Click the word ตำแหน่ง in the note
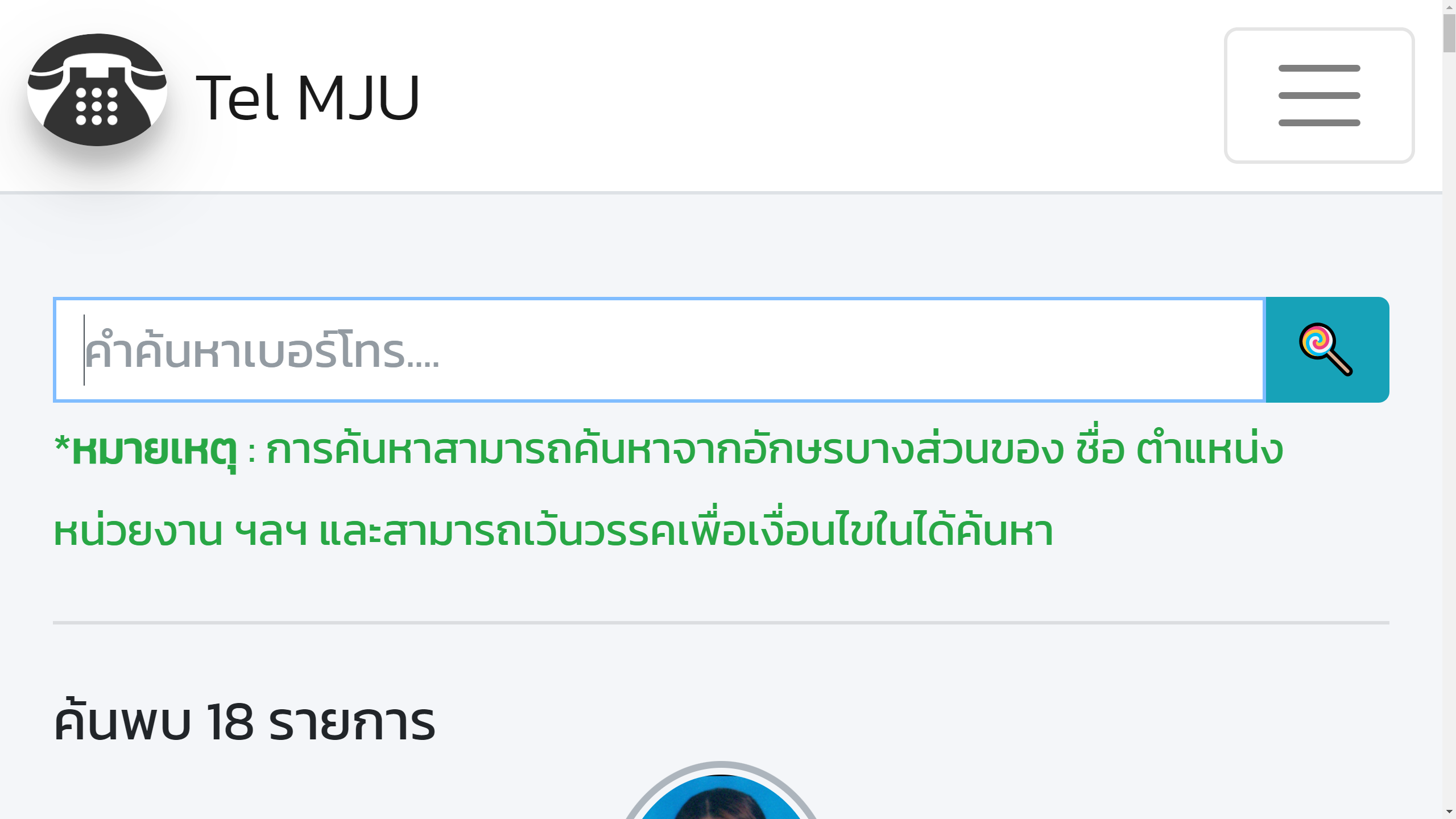The height and width of the screenshot is (819, 1456). (1210, 450)
